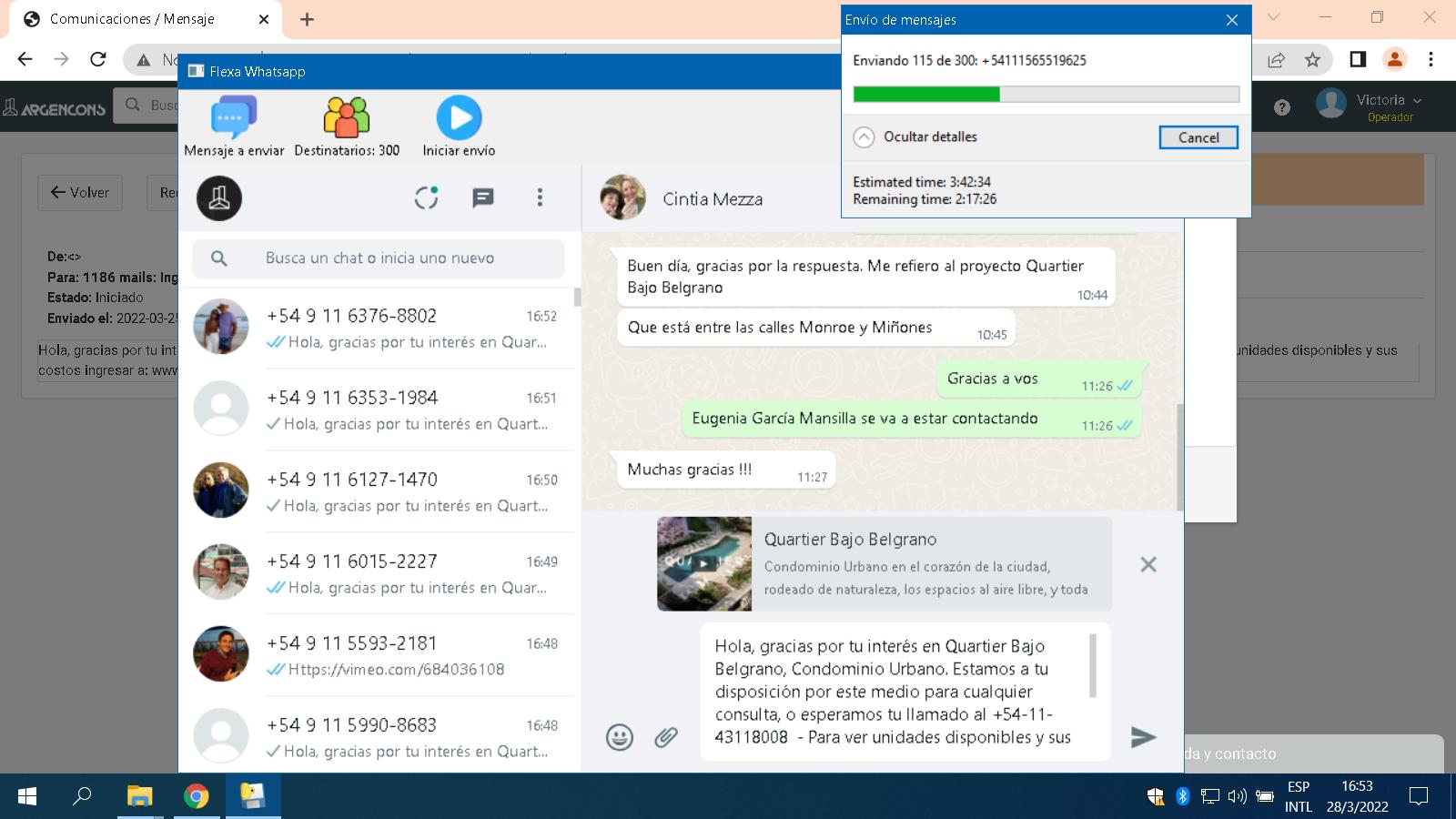Click the Flexa Whatsapp taskbar icon
Image resolution: width=1456 pixels, height=819 pixels.
point(252,796)
